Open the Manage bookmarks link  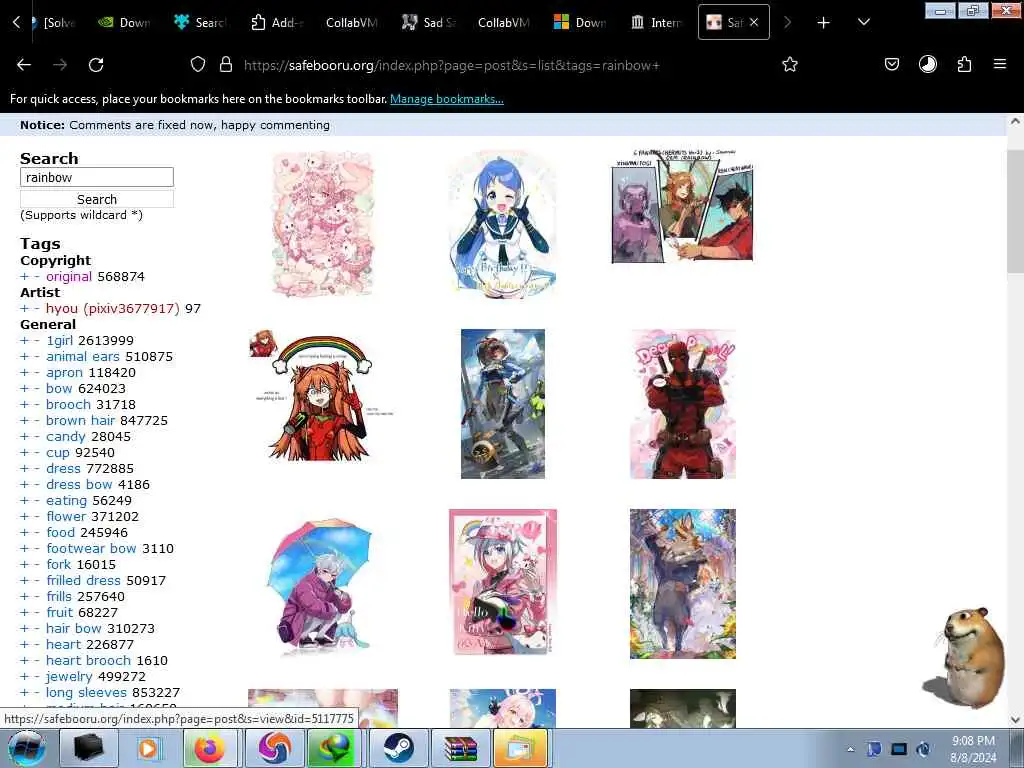pyautogui.click(x=447, y=99)
